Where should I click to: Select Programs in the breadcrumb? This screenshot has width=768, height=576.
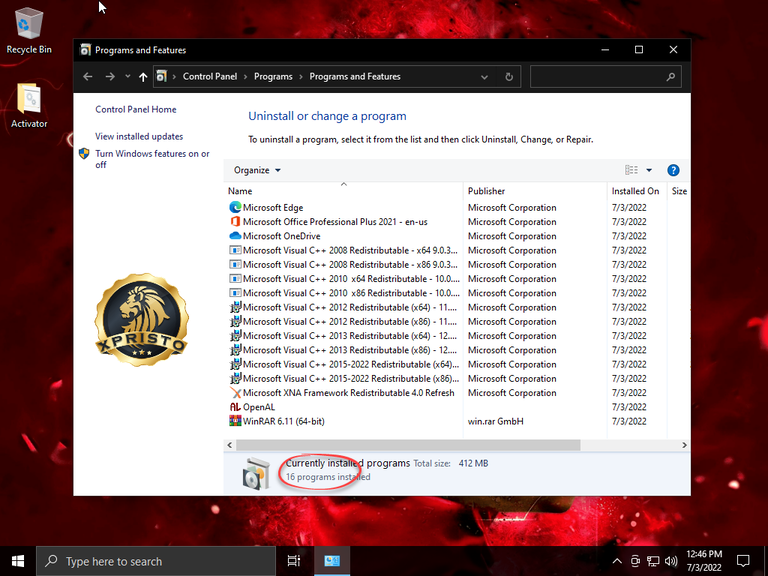coord(273,76)
